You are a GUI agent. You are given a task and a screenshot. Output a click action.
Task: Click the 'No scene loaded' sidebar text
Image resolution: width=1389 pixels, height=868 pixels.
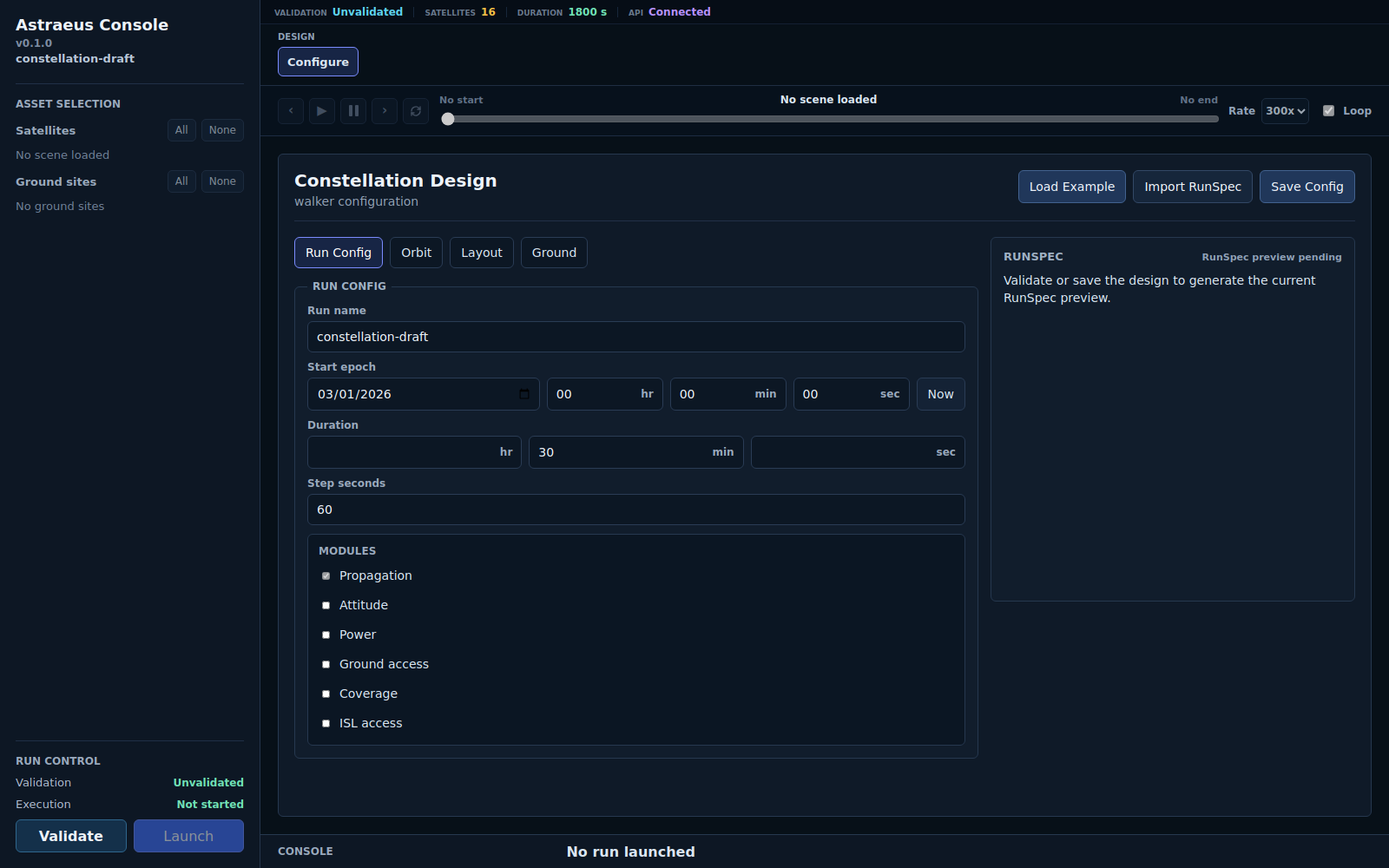(63, 155)
